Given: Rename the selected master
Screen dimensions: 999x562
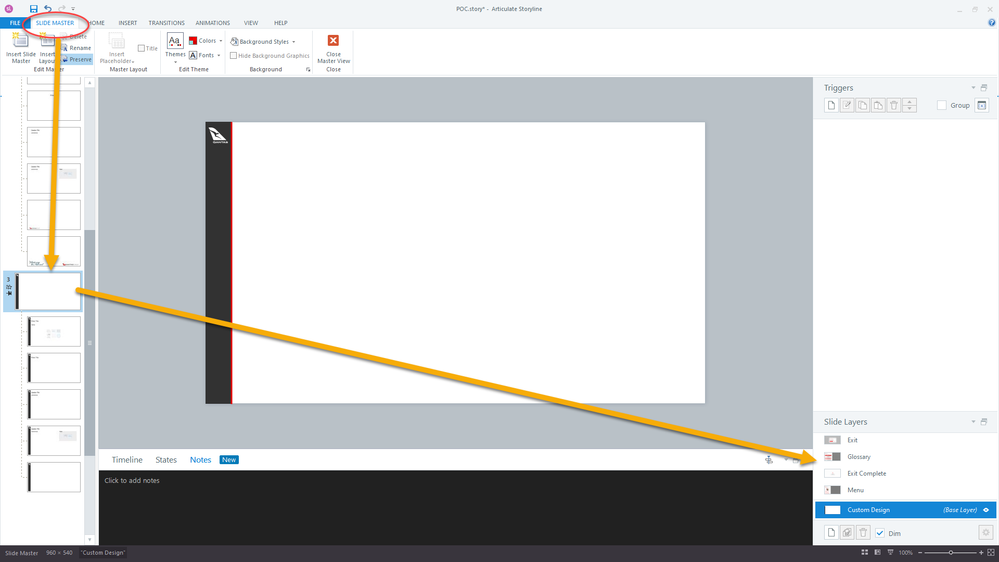Looking at the screenshot, I should click(76, 48).
